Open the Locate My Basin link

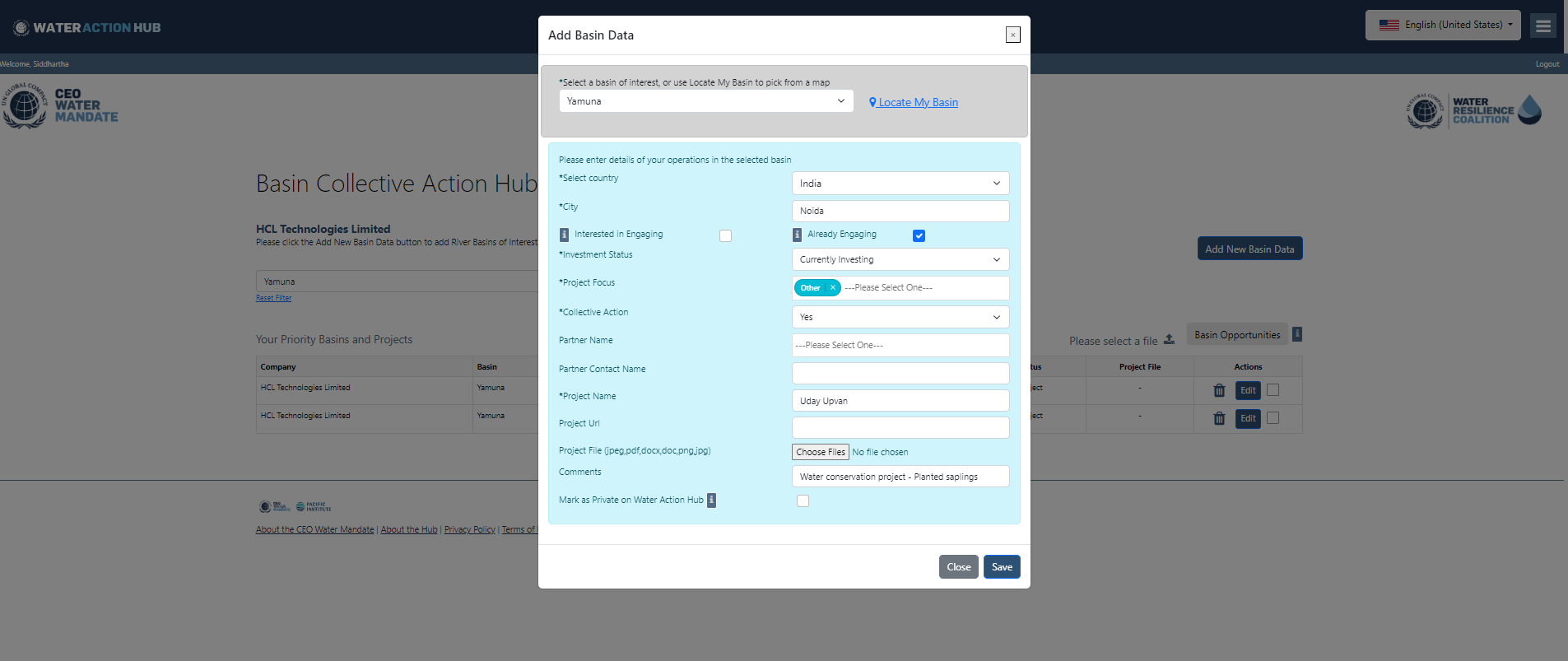[914, 102]
